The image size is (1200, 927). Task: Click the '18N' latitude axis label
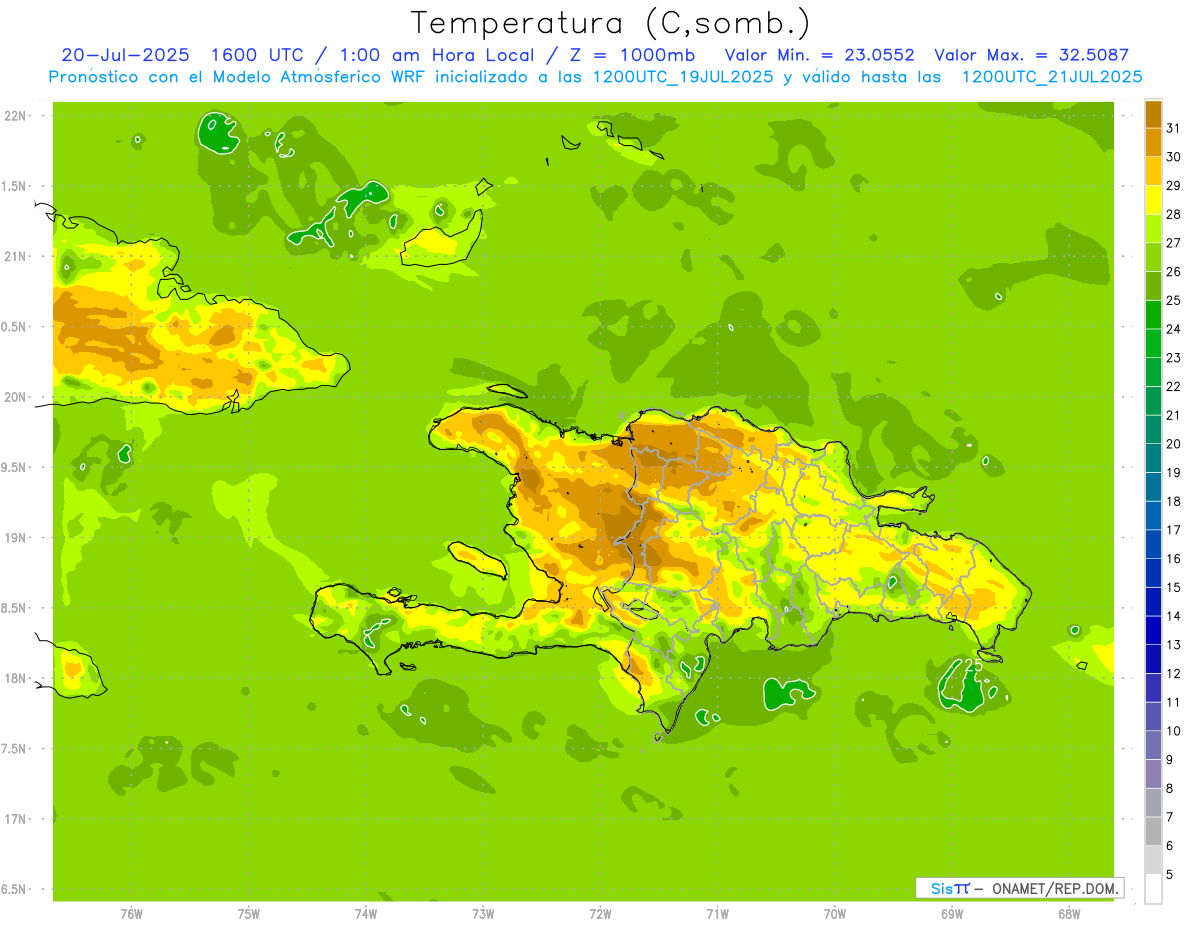pyautogui.click(x=15, y=678)
